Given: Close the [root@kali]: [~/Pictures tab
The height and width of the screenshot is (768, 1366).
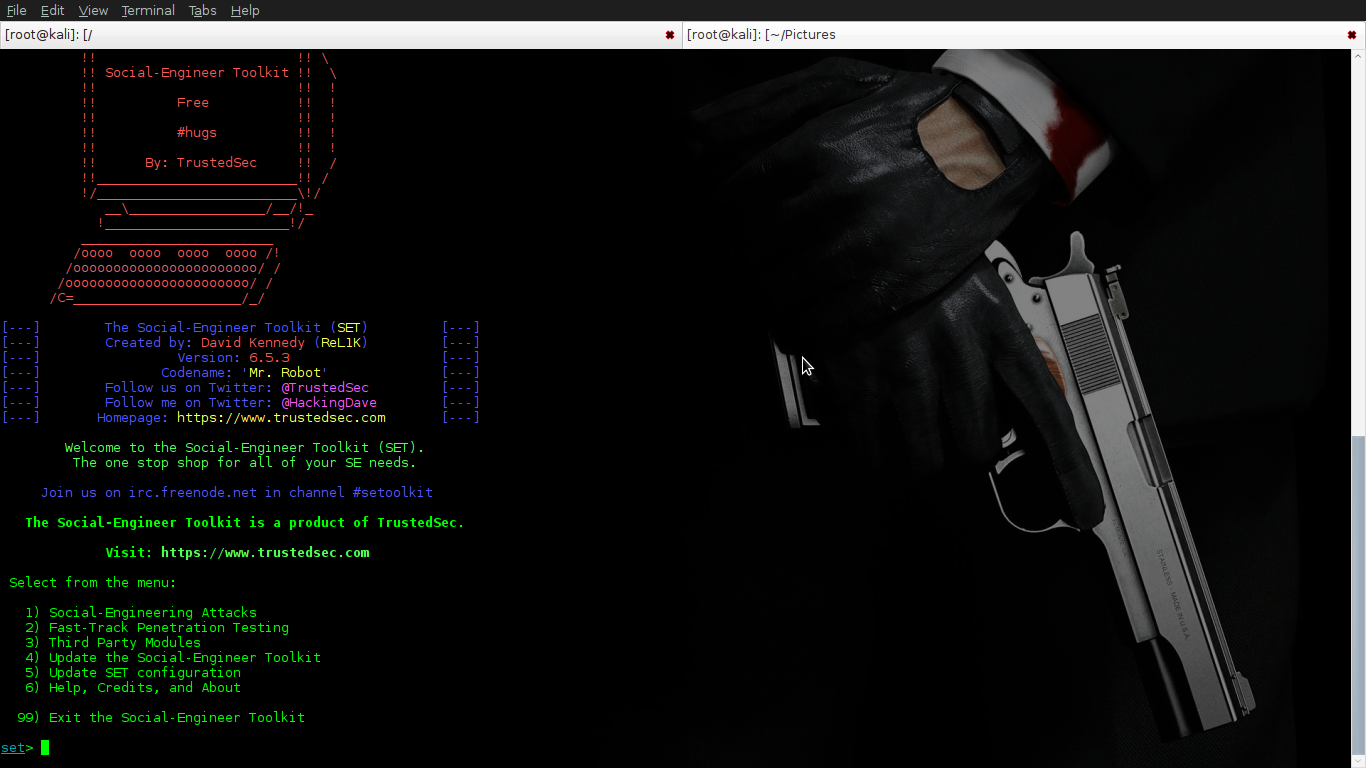Looking at the screenshot, I should [1352, 35].
